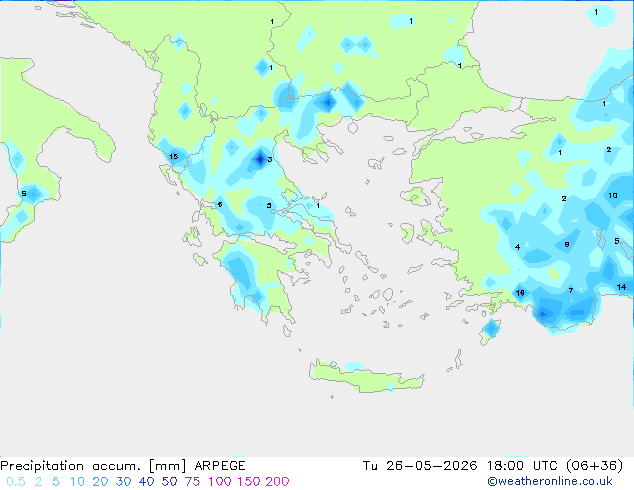This screenshot has height=490, width=634.
Task: Click the 7 mm value on the map
Action: [571, 290]
